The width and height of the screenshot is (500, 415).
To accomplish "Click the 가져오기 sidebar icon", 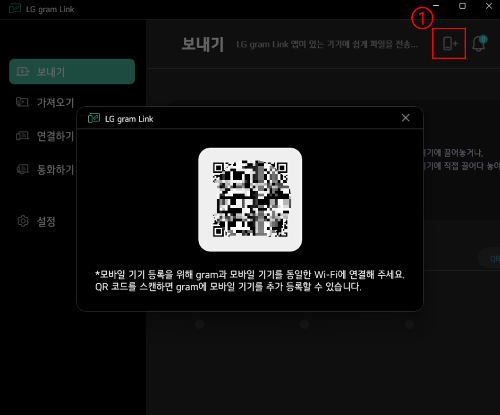I will point(22,102).
